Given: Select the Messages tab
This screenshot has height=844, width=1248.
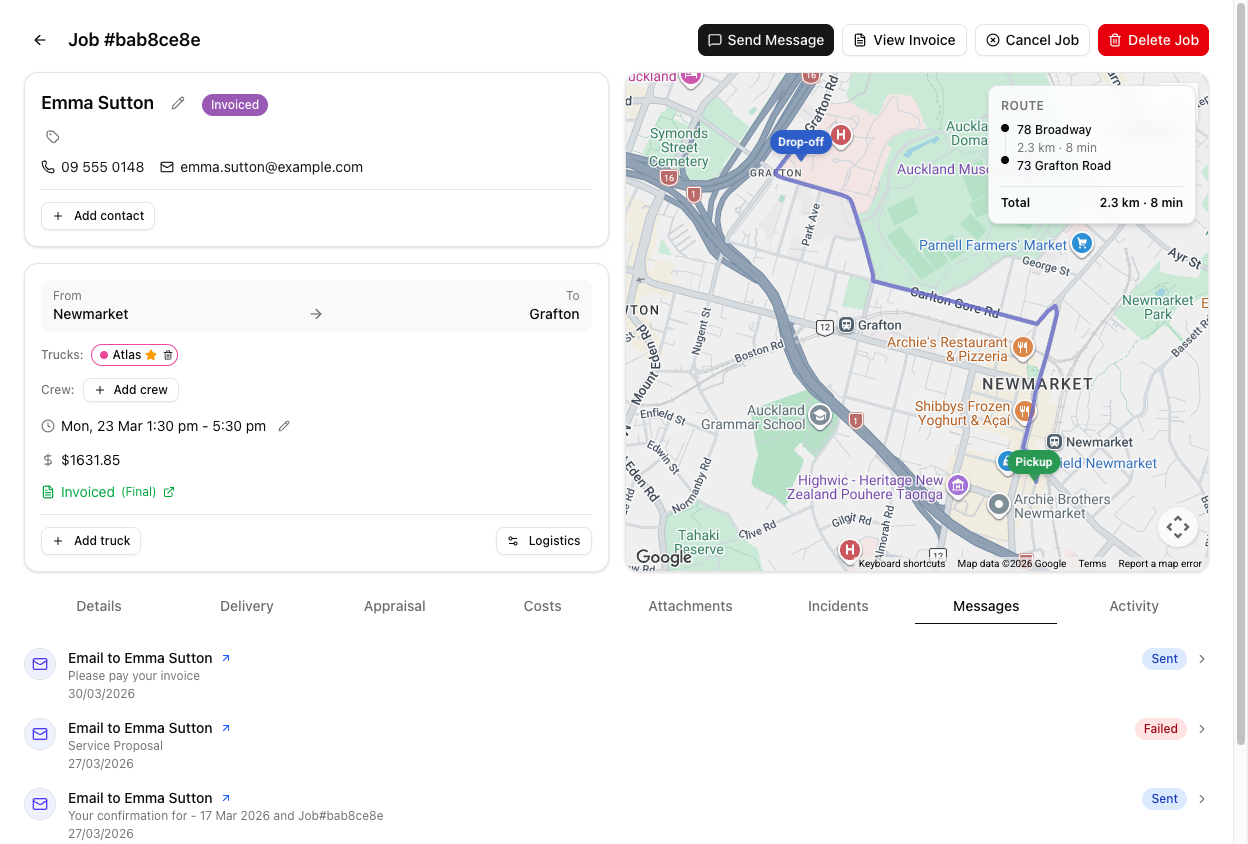Looking at the screenshot, I should click(986, 606).
